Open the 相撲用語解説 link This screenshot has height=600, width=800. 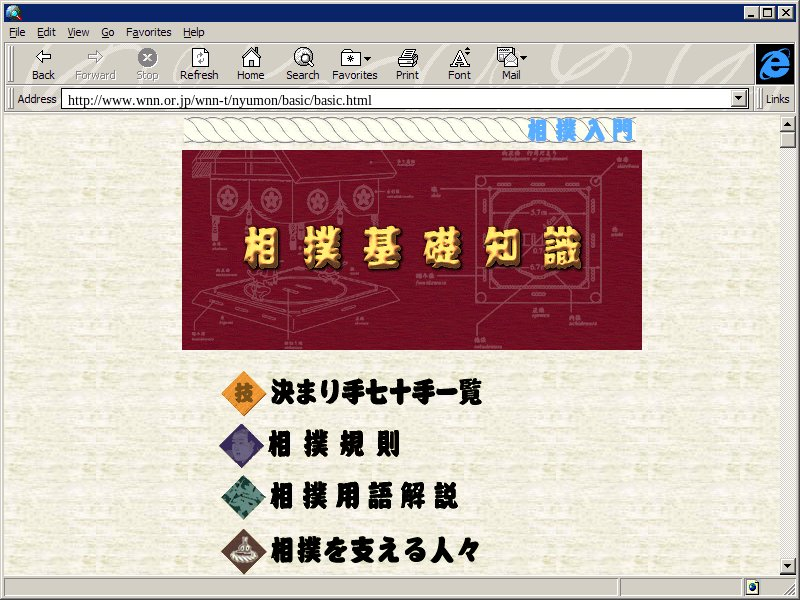click(x=364, y=497)
